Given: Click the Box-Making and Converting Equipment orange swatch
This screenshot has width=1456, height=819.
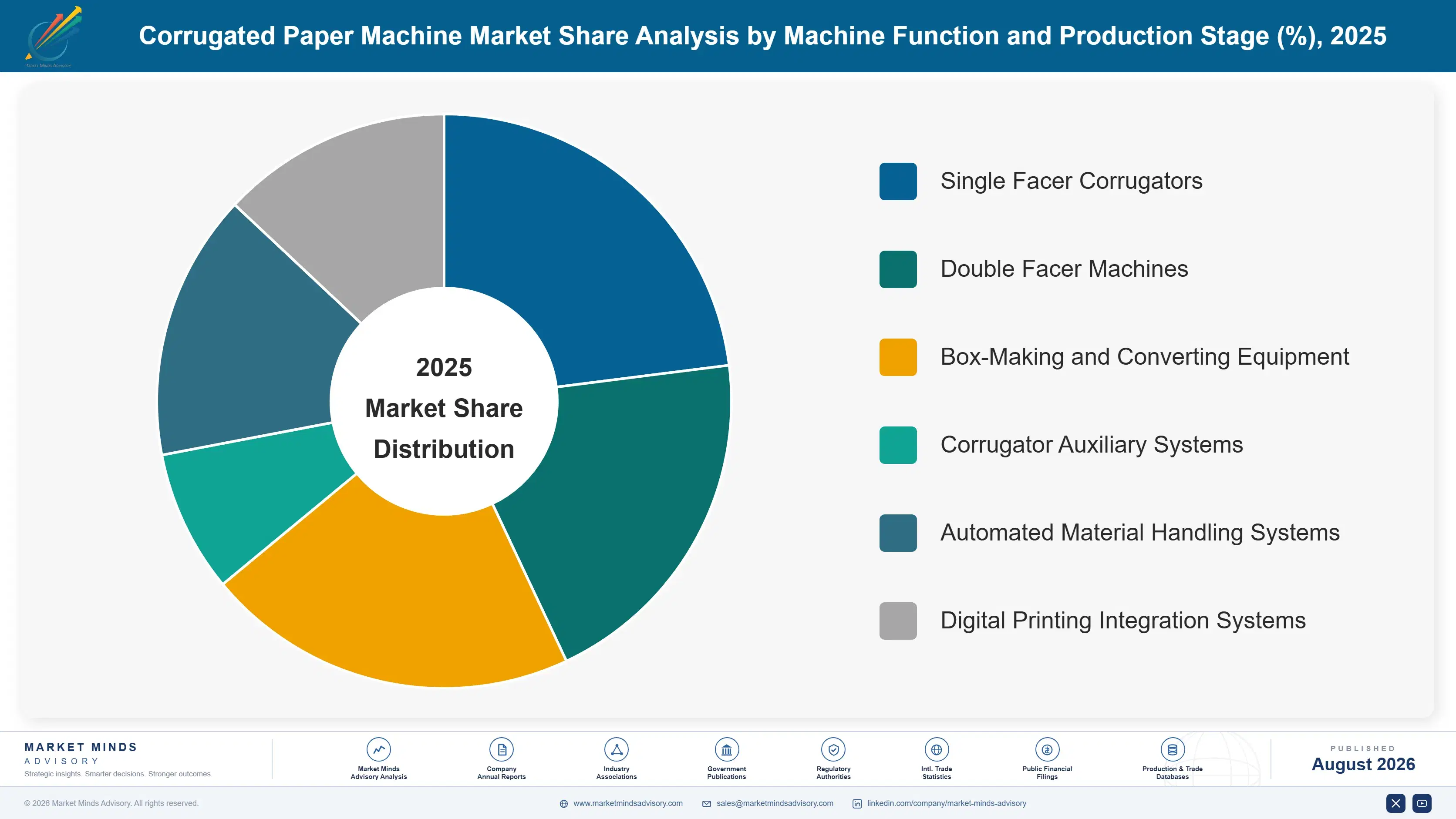Looking at the screenshot, I should [898, 357].
